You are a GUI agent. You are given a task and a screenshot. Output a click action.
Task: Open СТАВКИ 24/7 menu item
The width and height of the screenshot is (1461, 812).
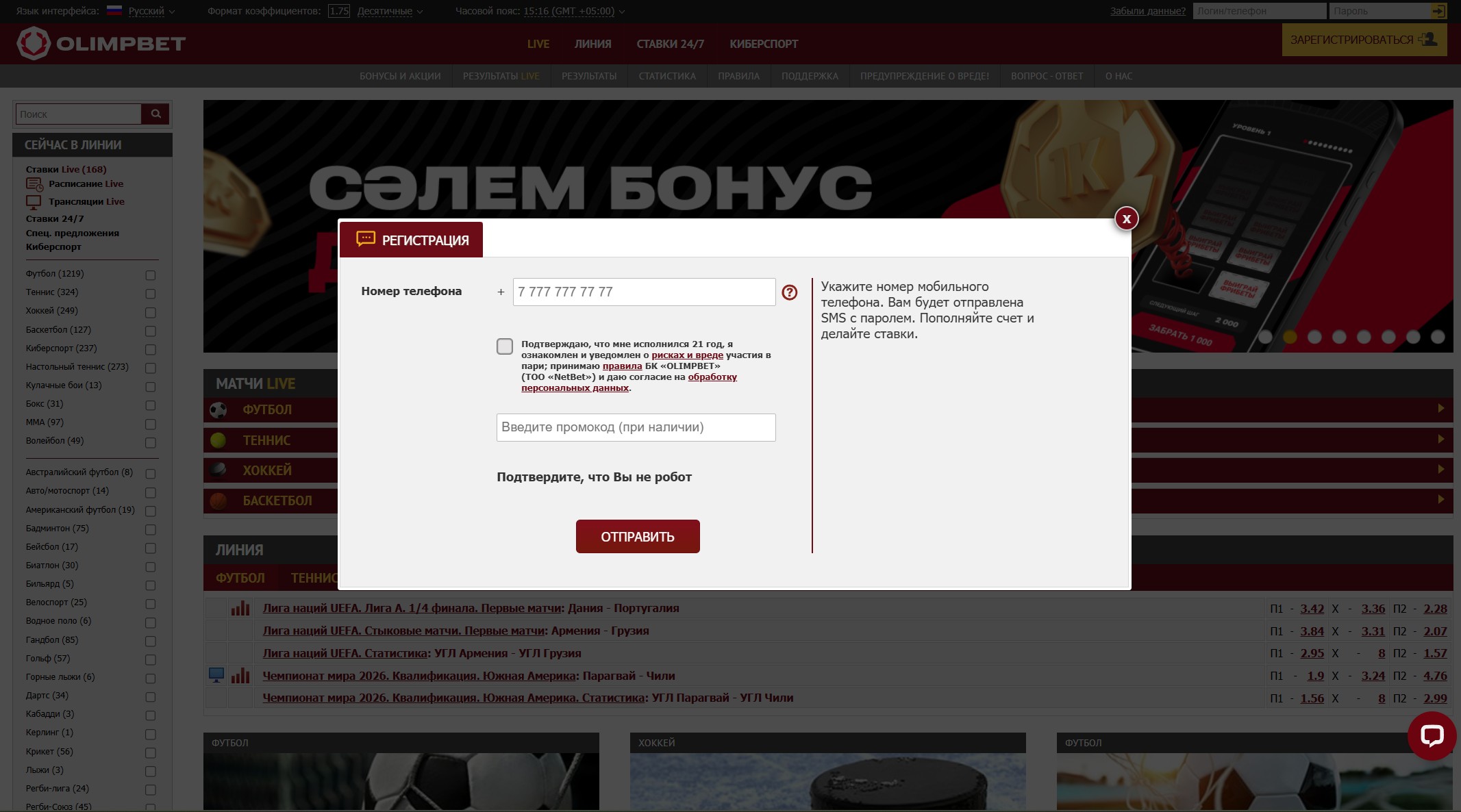[670, 44]
